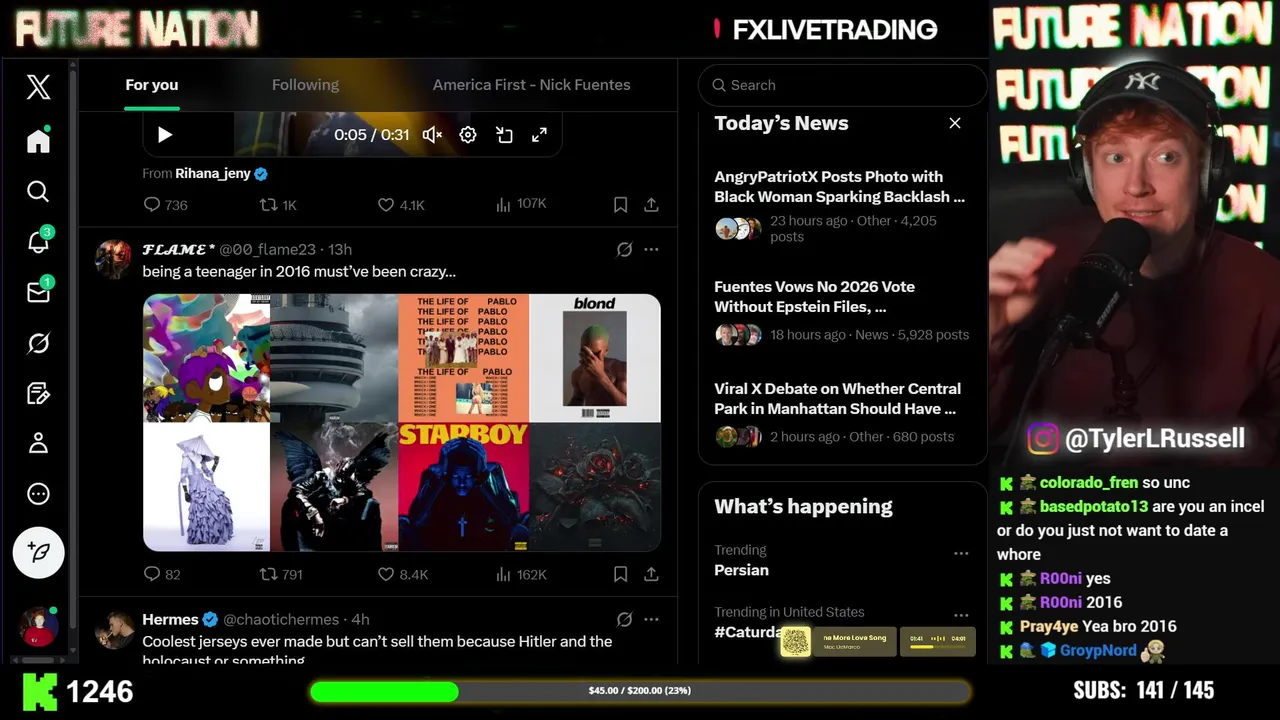Click the white Post compose button
This screenshot has height=720, width=1280.
click(38, 552)
